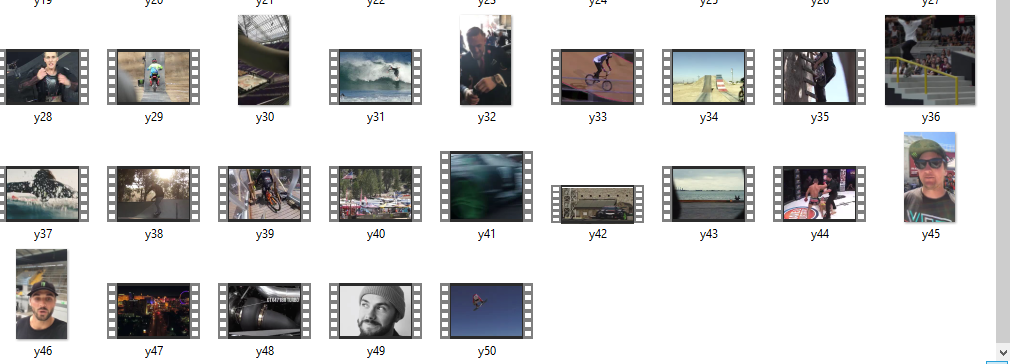Select the y32 man in suit image
1010x364 pixels.
[486, 60]
